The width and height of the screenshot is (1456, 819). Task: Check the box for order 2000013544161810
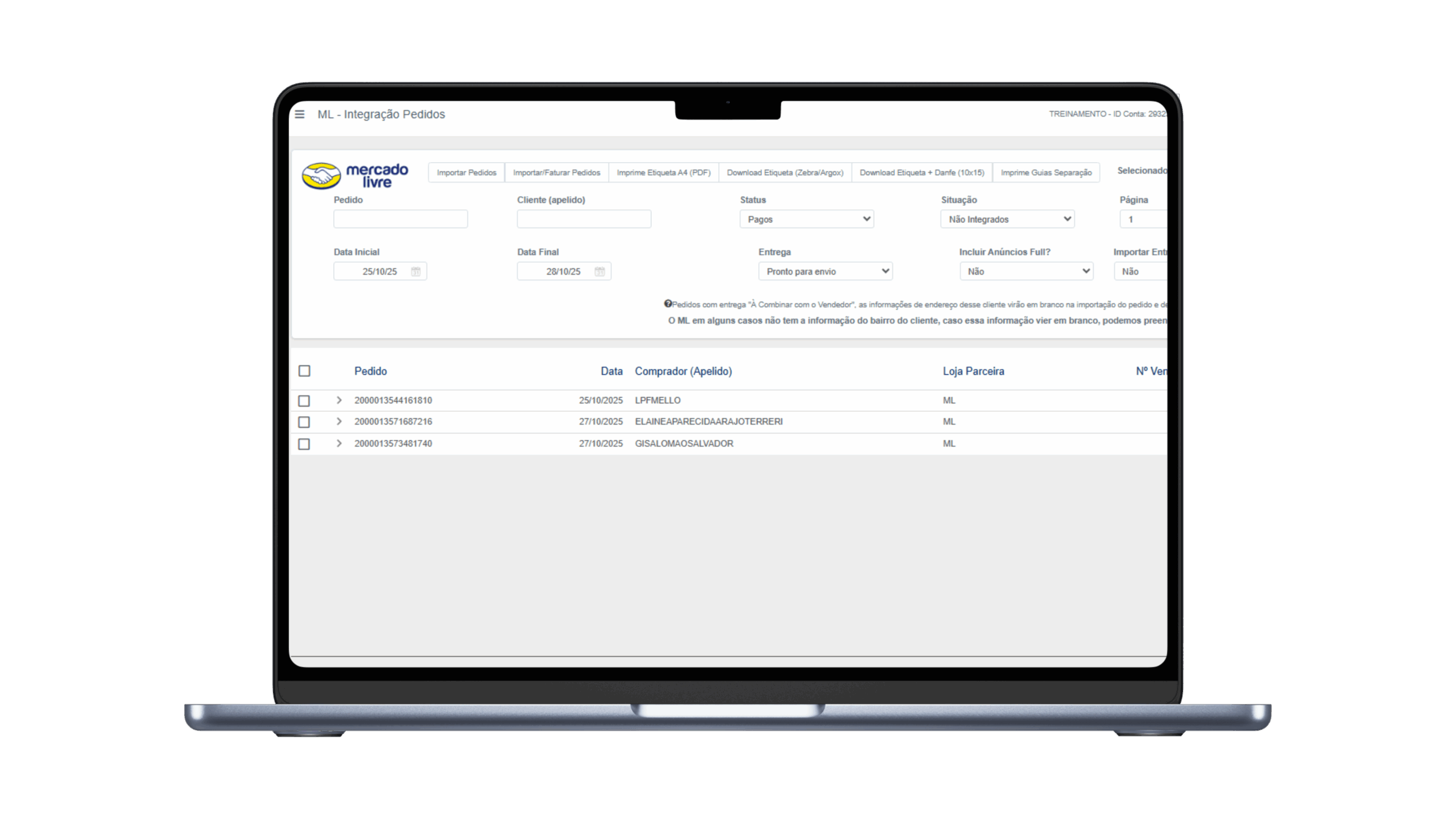coord(304,401)
